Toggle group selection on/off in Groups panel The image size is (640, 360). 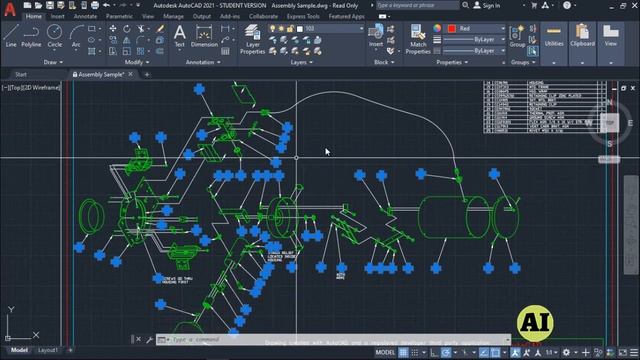[533, 51]
